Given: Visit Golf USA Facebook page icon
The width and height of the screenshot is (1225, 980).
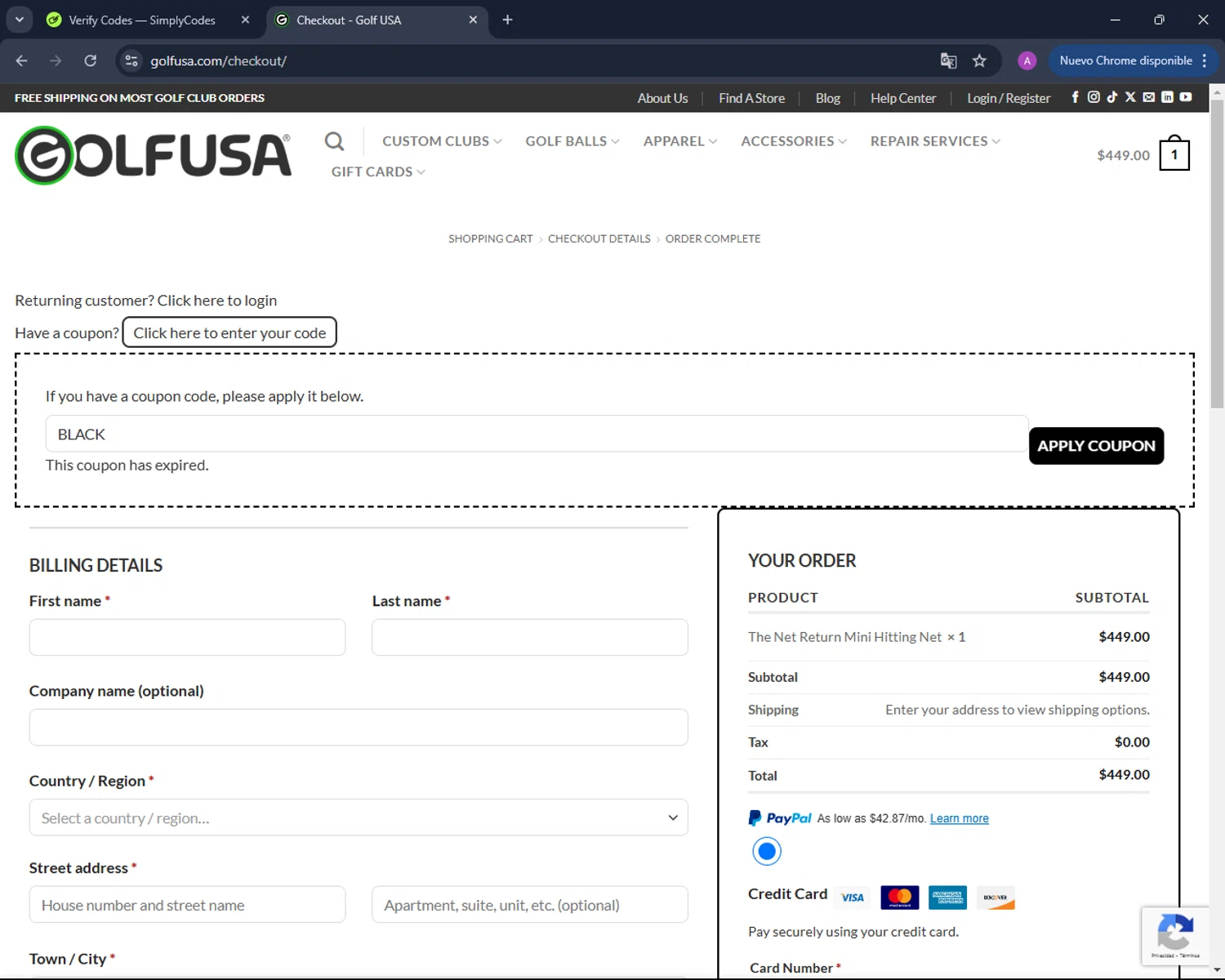Looking at the screenshot, I should [1075, 97].
